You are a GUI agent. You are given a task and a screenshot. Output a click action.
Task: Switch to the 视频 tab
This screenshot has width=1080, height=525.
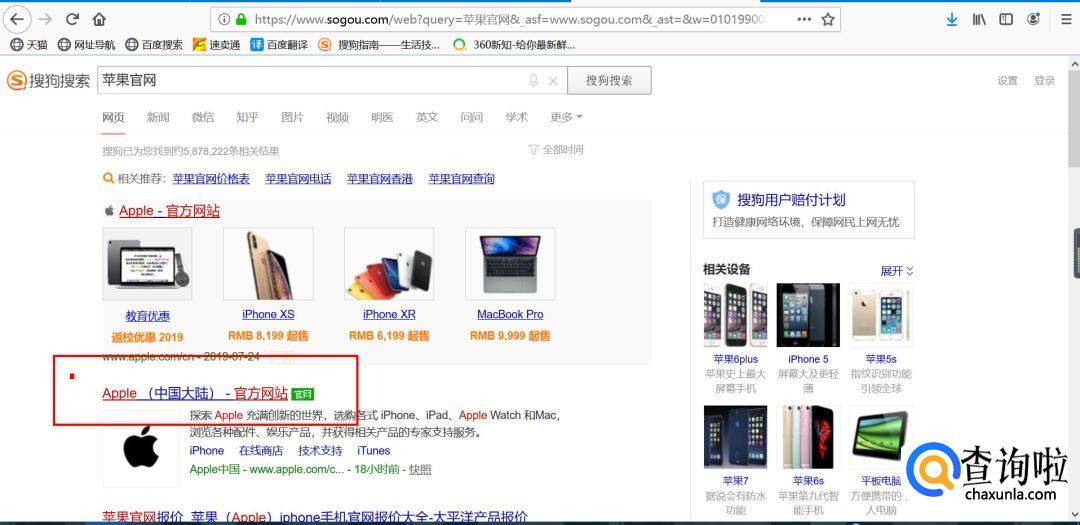[x=337, y=117]
